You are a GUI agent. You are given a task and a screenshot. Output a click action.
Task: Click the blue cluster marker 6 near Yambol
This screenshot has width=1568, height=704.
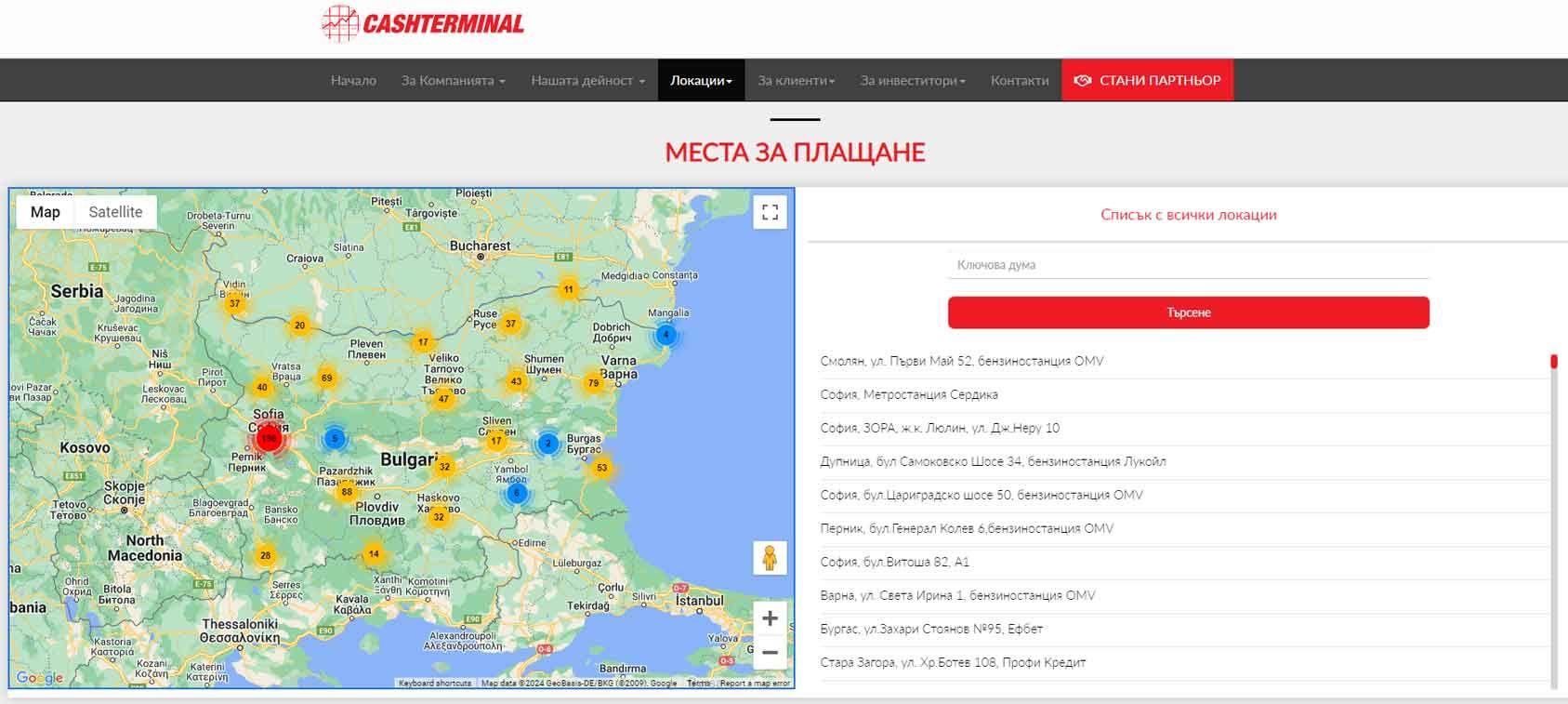point(518,493)
